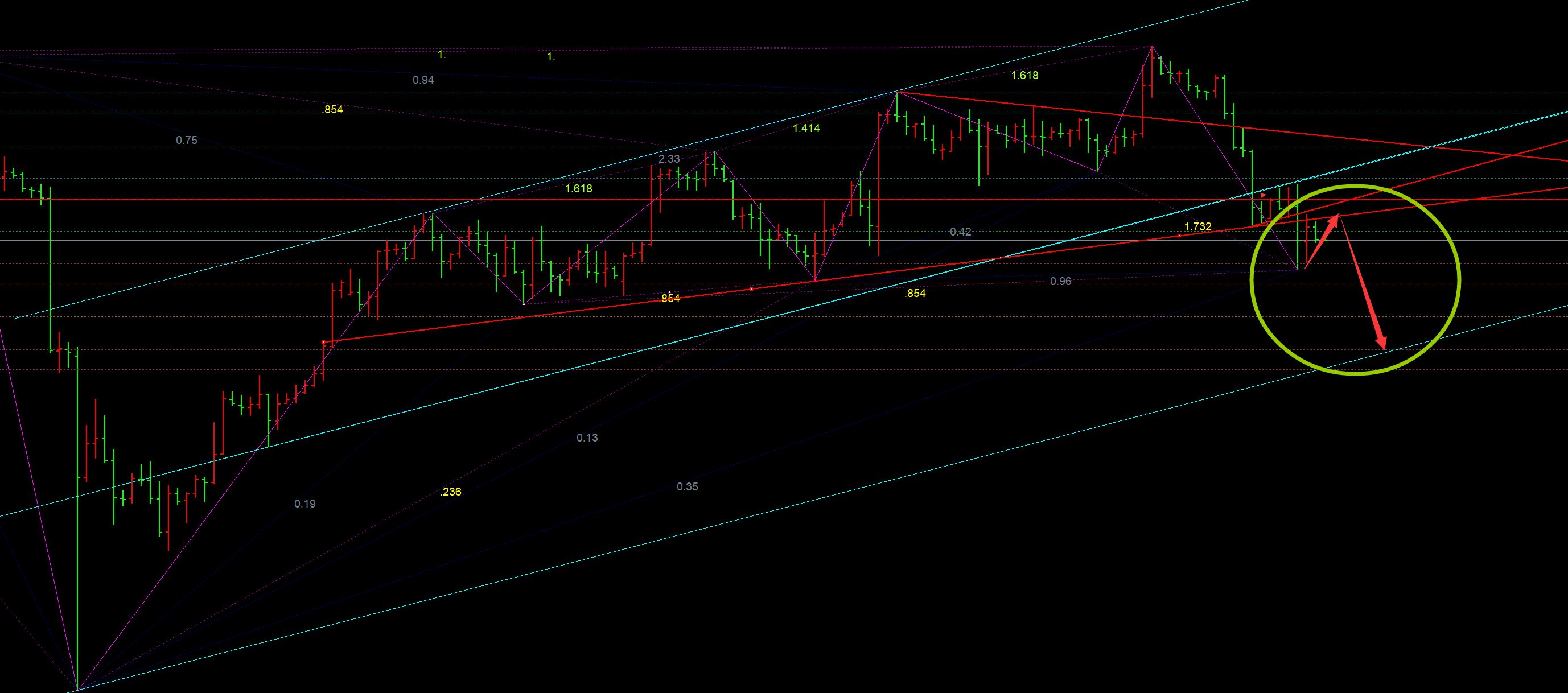Select the .854 label beneath 0.96
The image size is (1568, 693).
(x=915, y=292)
